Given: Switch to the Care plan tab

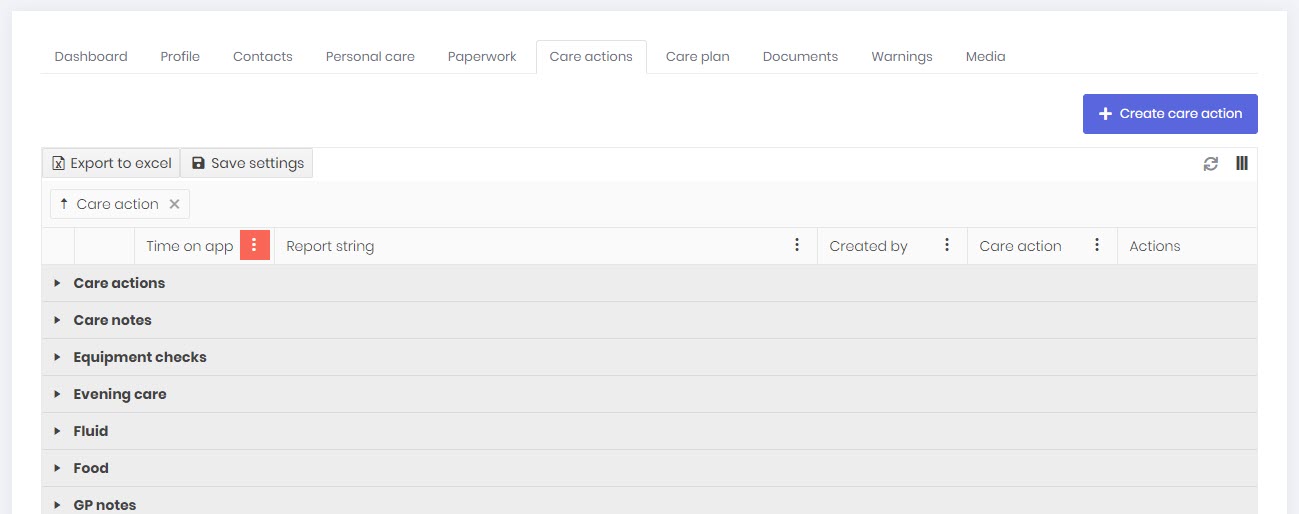Looking at the screenshot, I should coord(697,57).
